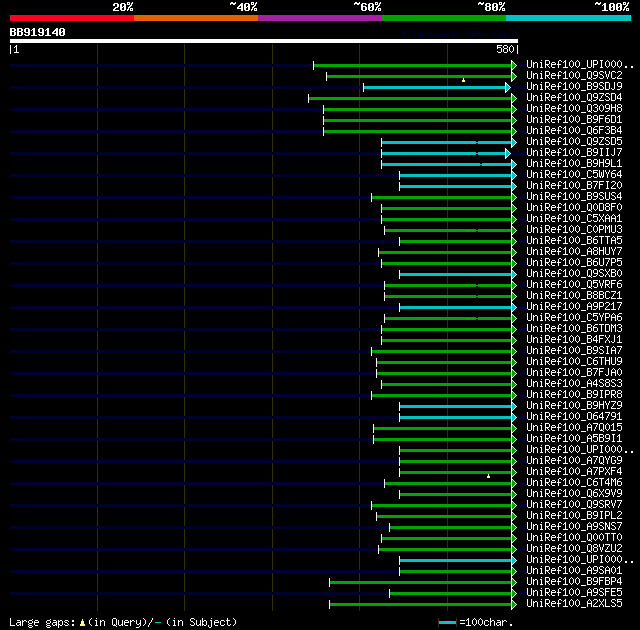The width and height of the screenshot is (640, 630).
Task: Click the UniRef100_A8HUY7 hit name
Action: tap(574, 252)
